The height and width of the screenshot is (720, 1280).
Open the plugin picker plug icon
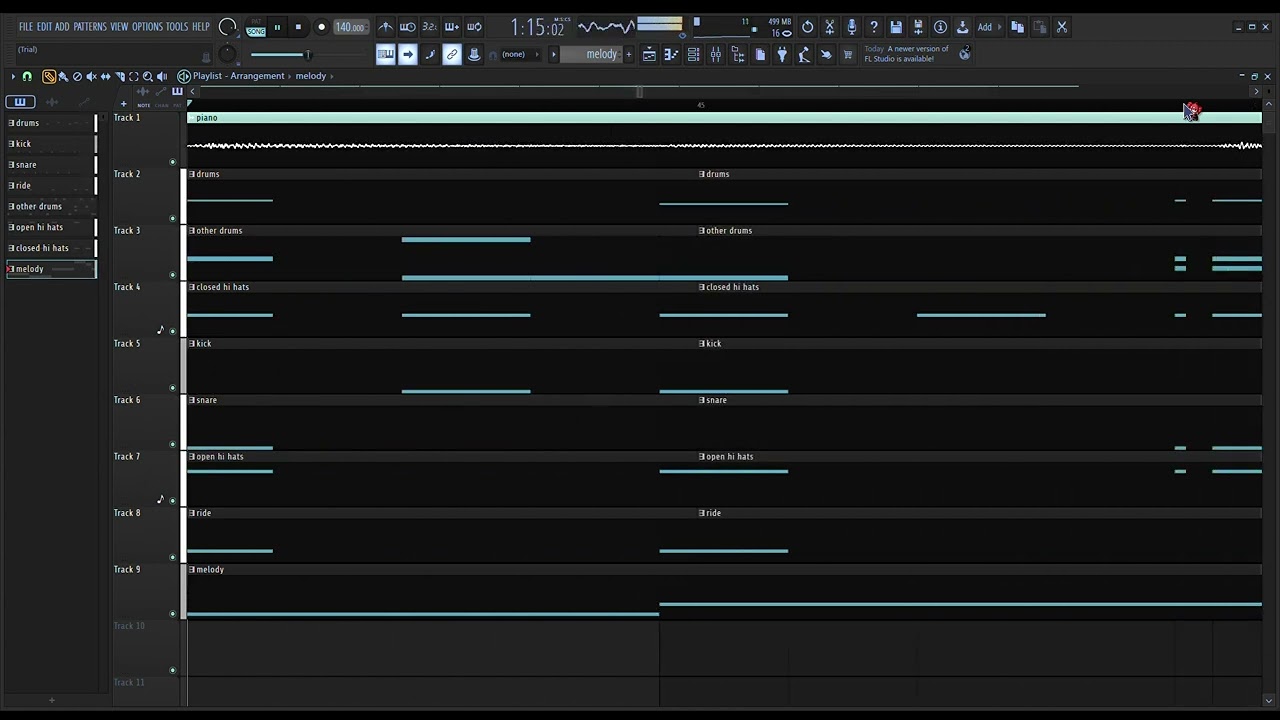(x=782, y=54)
